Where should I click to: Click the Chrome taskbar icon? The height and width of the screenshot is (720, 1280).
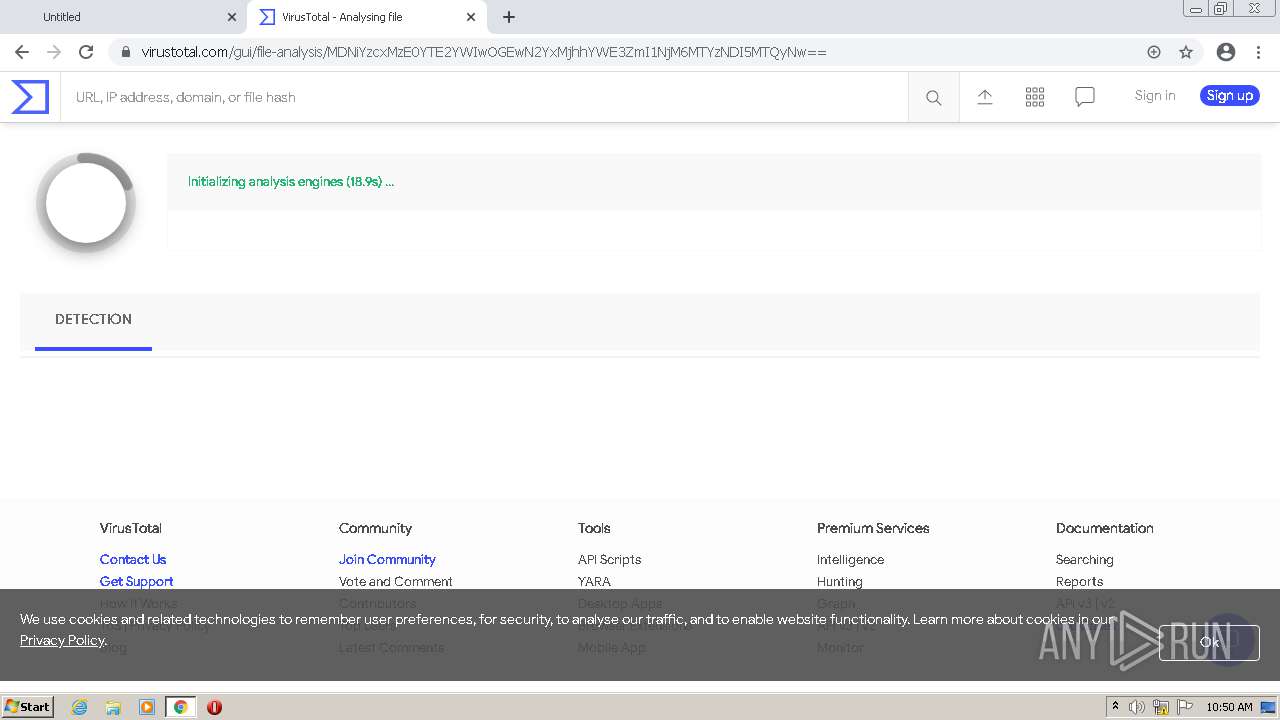click(x=180, y=707)
